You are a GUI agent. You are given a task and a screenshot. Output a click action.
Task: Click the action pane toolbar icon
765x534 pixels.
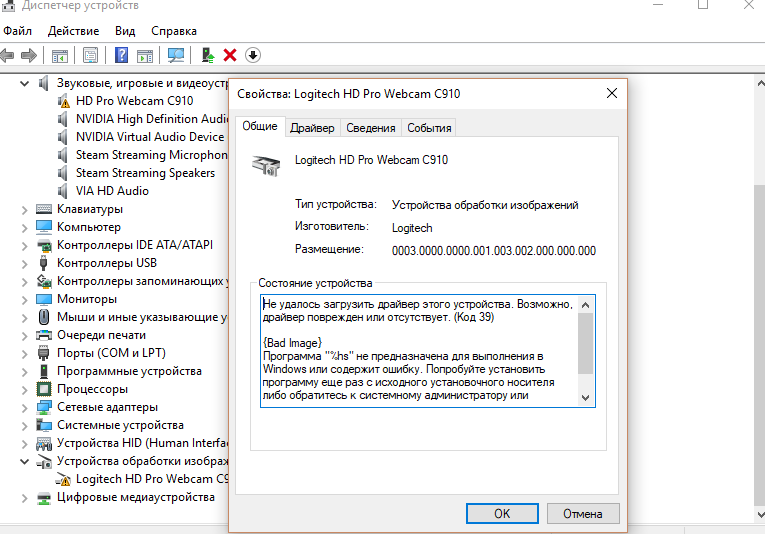coord(145,56)
